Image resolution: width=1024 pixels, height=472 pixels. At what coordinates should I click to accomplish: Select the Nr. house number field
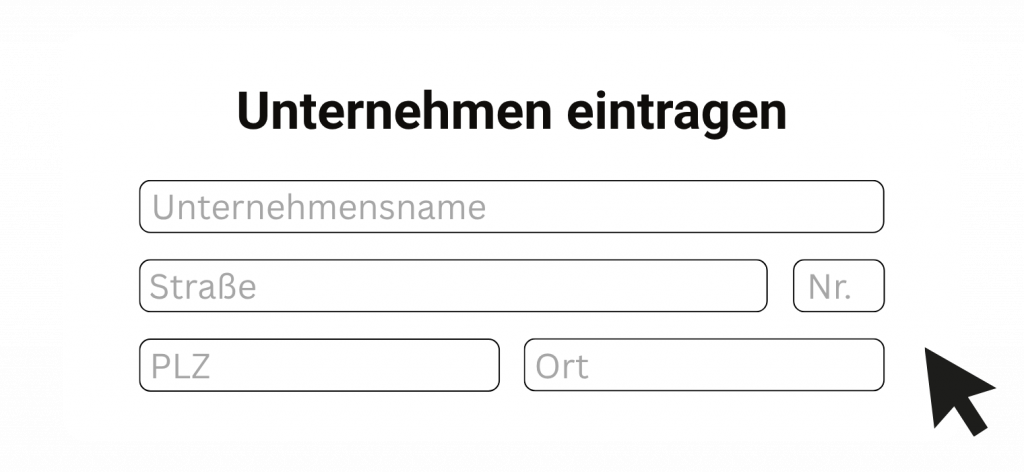point(838,286)
